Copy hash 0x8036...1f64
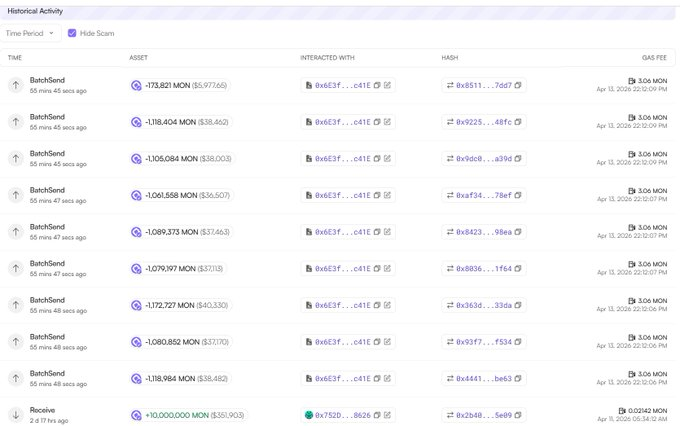Screen dimensions: 680x426 coord(518,269)
